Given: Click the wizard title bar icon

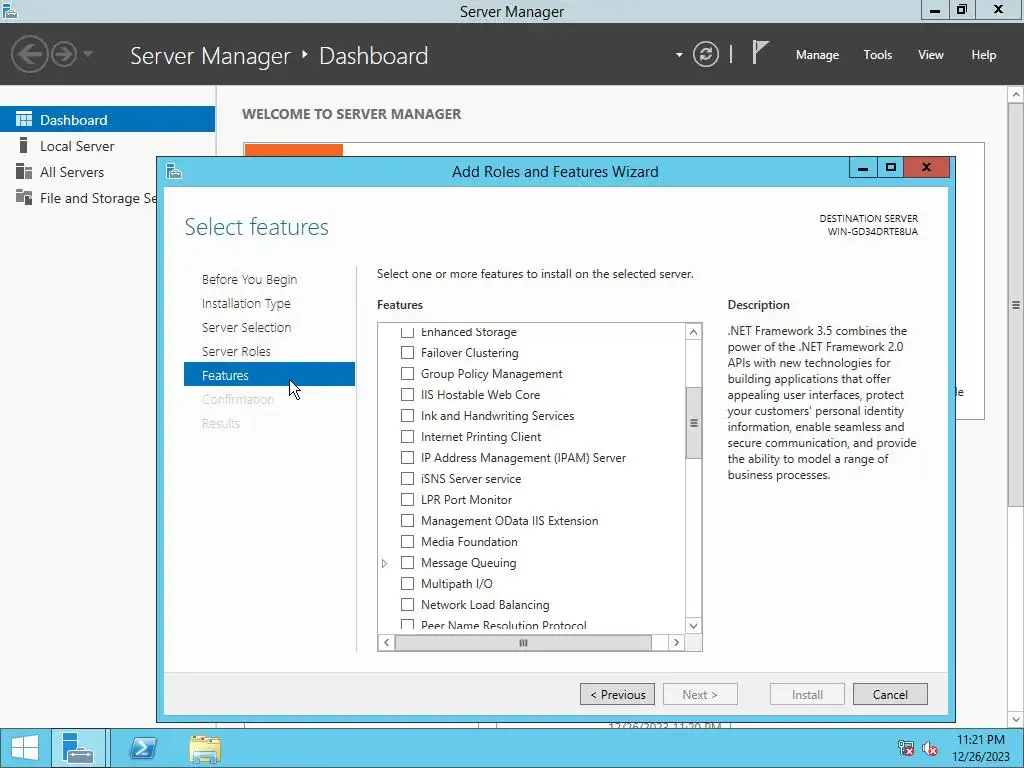Looking at the screenshot, I should coord(174,171).
